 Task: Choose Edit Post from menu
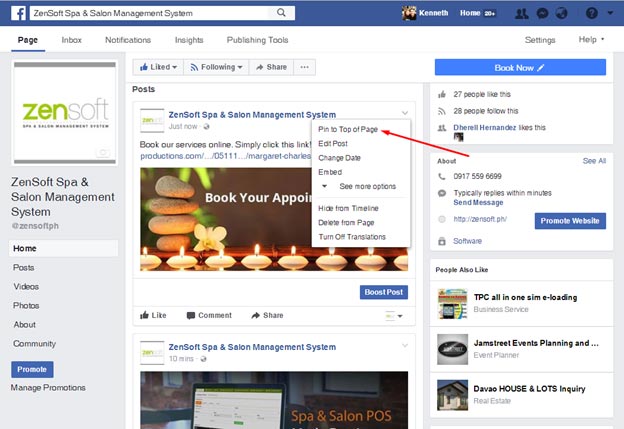333,143
